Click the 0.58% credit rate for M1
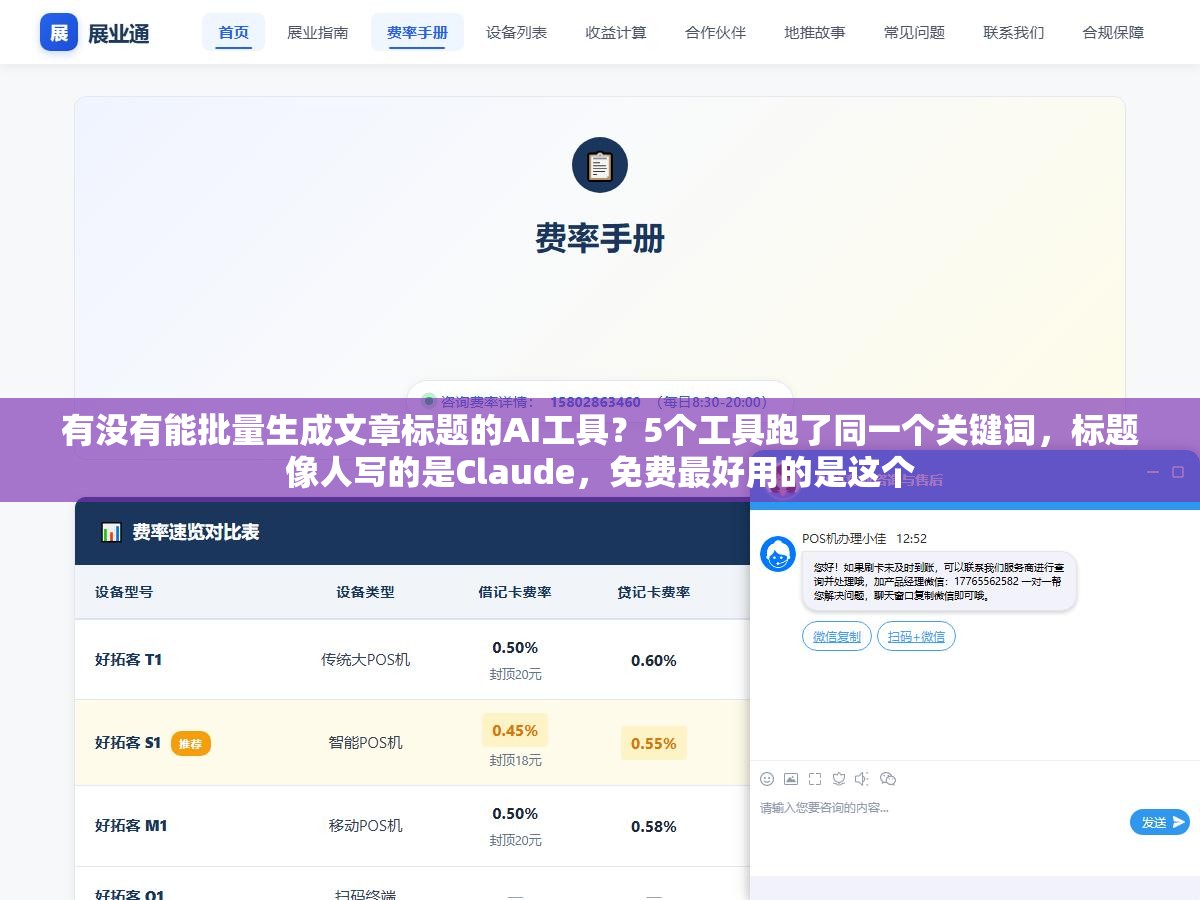 [x=654, y=826]
